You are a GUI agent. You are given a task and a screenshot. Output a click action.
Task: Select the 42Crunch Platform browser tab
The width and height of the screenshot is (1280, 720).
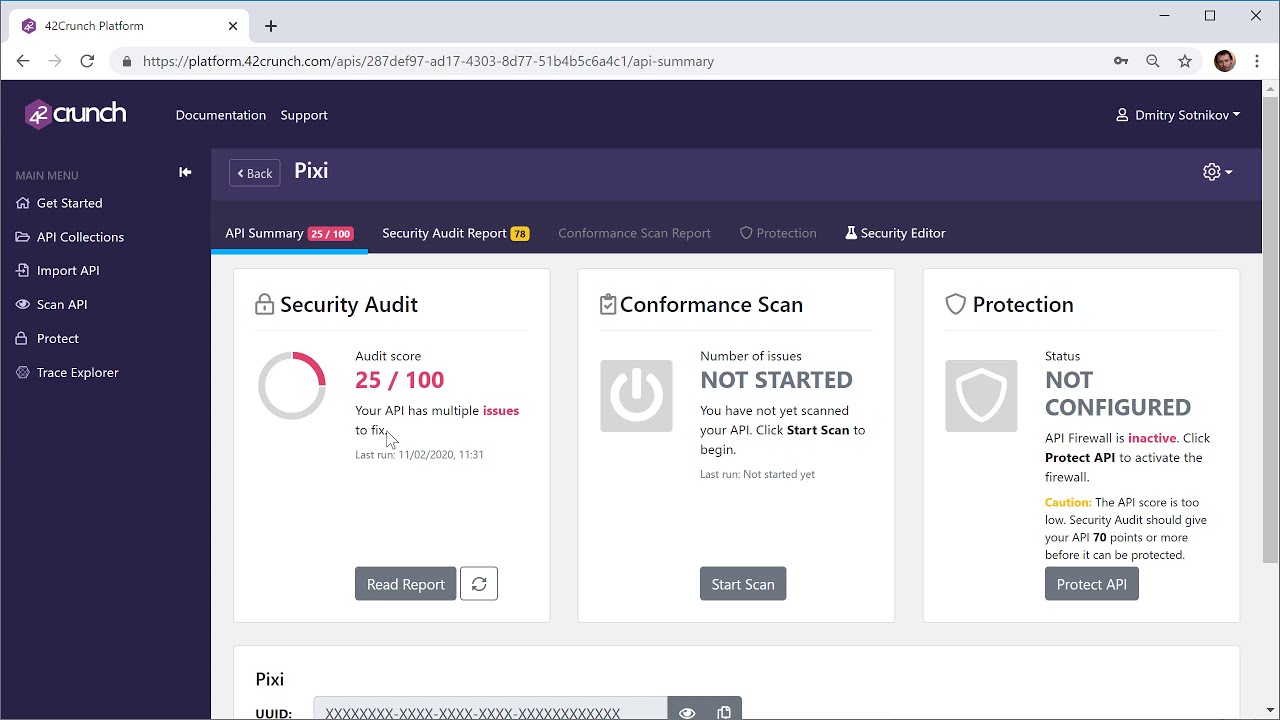coord(128,26)
